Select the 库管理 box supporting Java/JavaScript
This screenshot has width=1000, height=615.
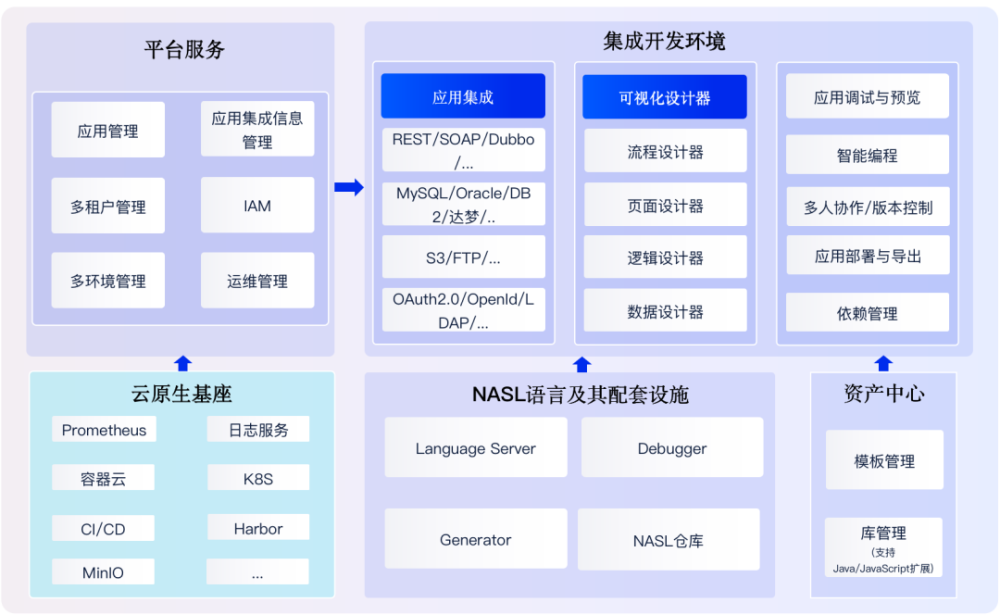[x=884, y=548]
